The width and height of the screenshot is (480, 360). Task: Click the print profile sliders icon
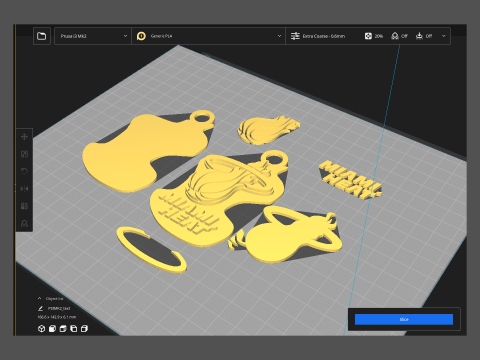coord(295,36)
